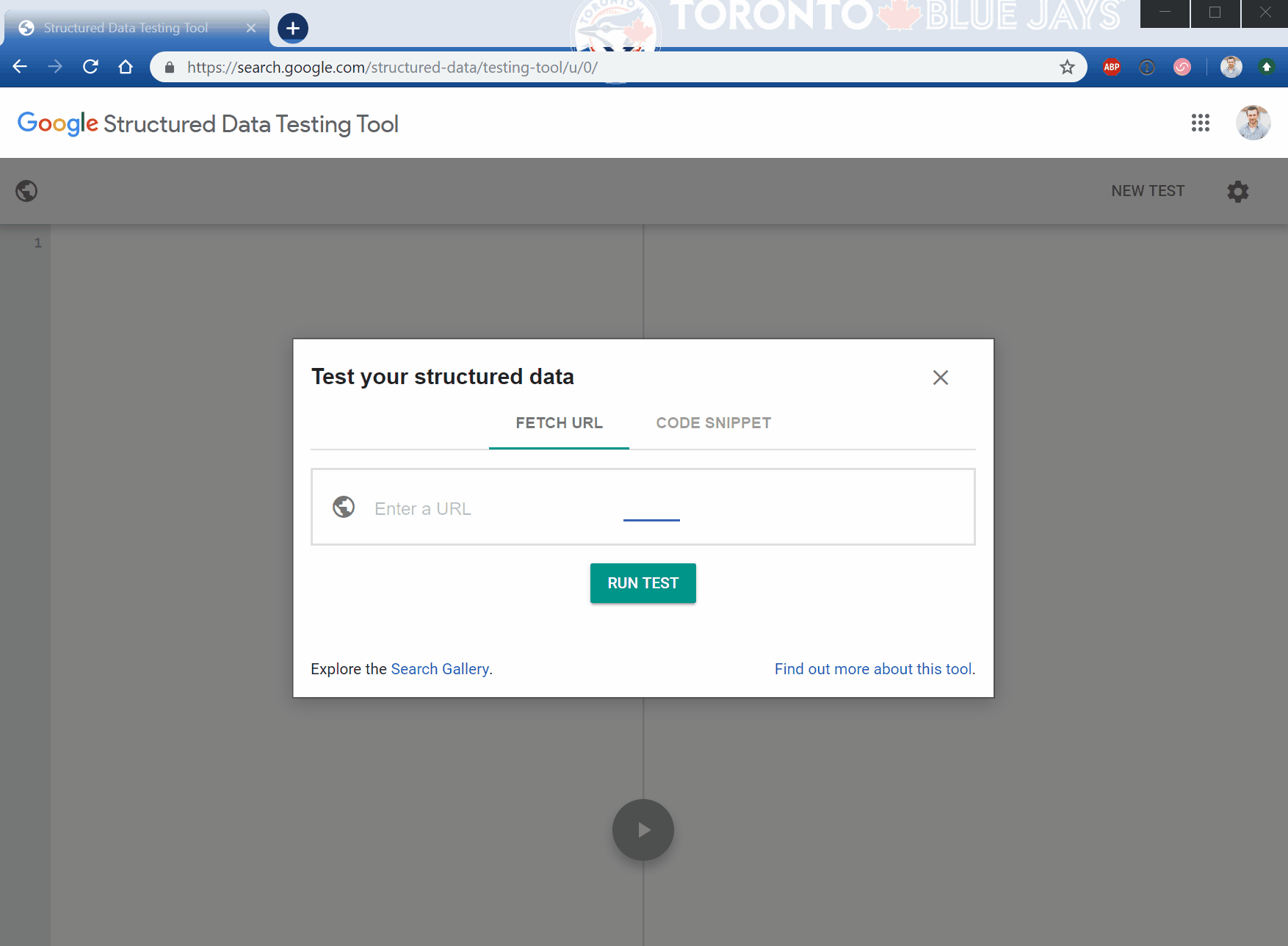Click the NEW TEST button

click(x=1148, y=191)
